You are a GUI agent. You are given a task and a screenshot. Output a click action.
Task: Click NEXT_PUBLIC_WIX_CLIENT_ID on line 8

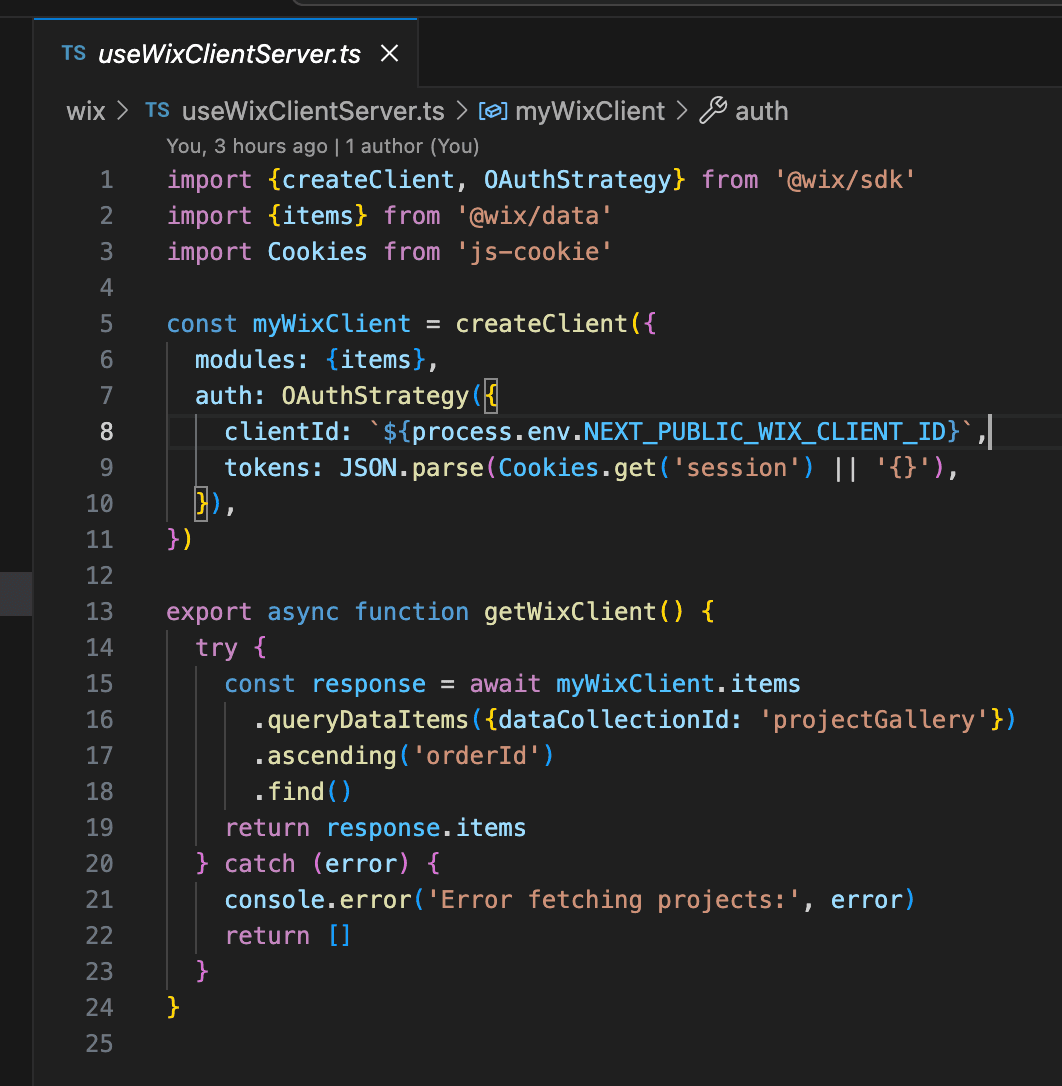click(x=764, y=432)
